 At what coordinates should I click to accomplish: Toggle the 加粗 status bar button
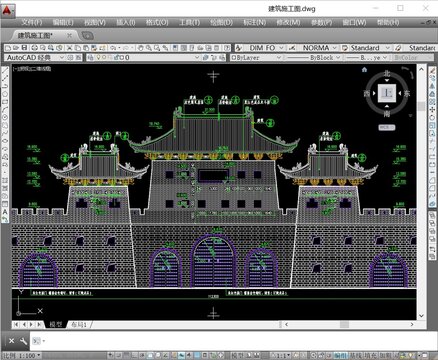click(385, 356)
